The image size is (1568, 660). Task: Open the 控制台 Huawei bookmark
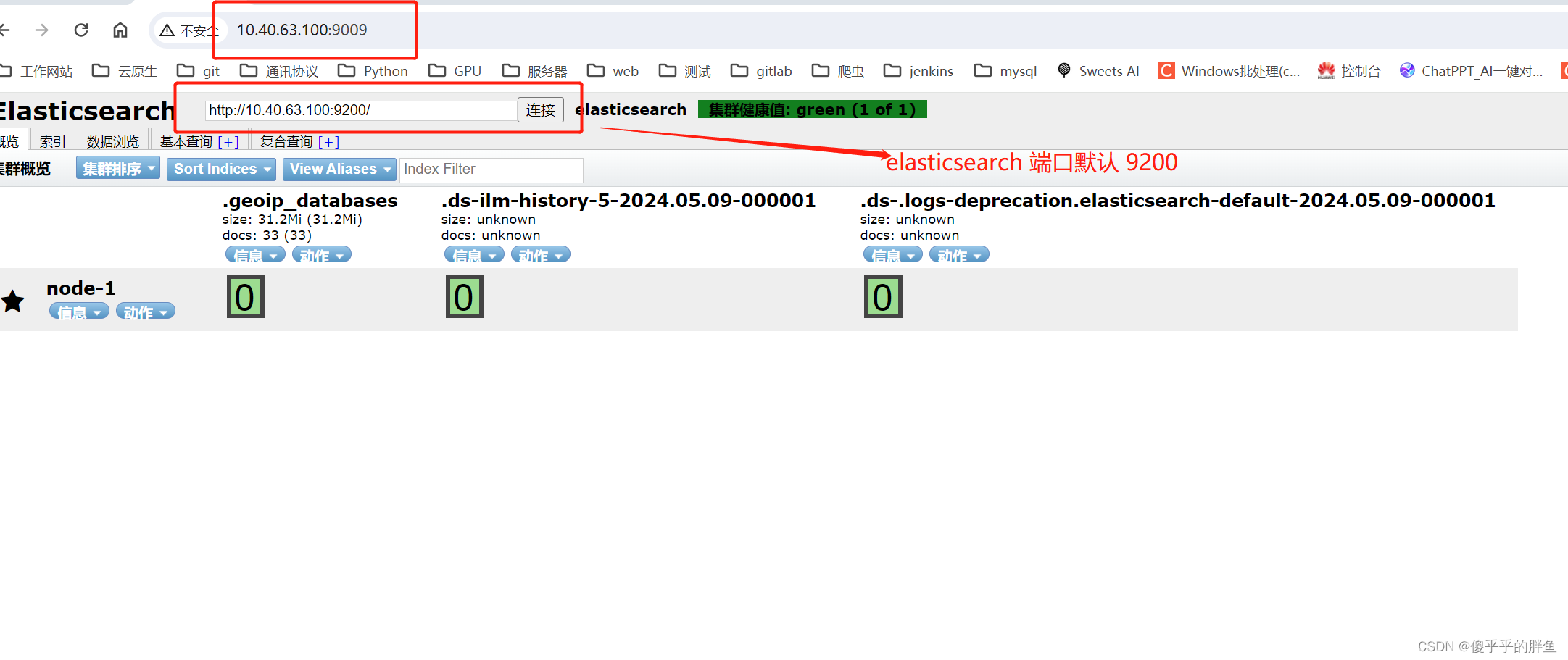click(x=1349, y=71)
